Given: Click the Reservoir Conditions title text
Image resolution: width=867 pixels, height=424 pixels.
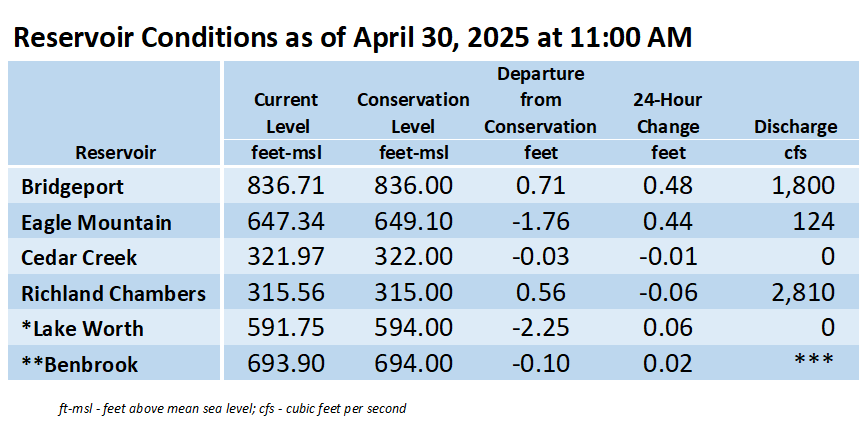Looking at the screenshot, I should coord(352,38).
